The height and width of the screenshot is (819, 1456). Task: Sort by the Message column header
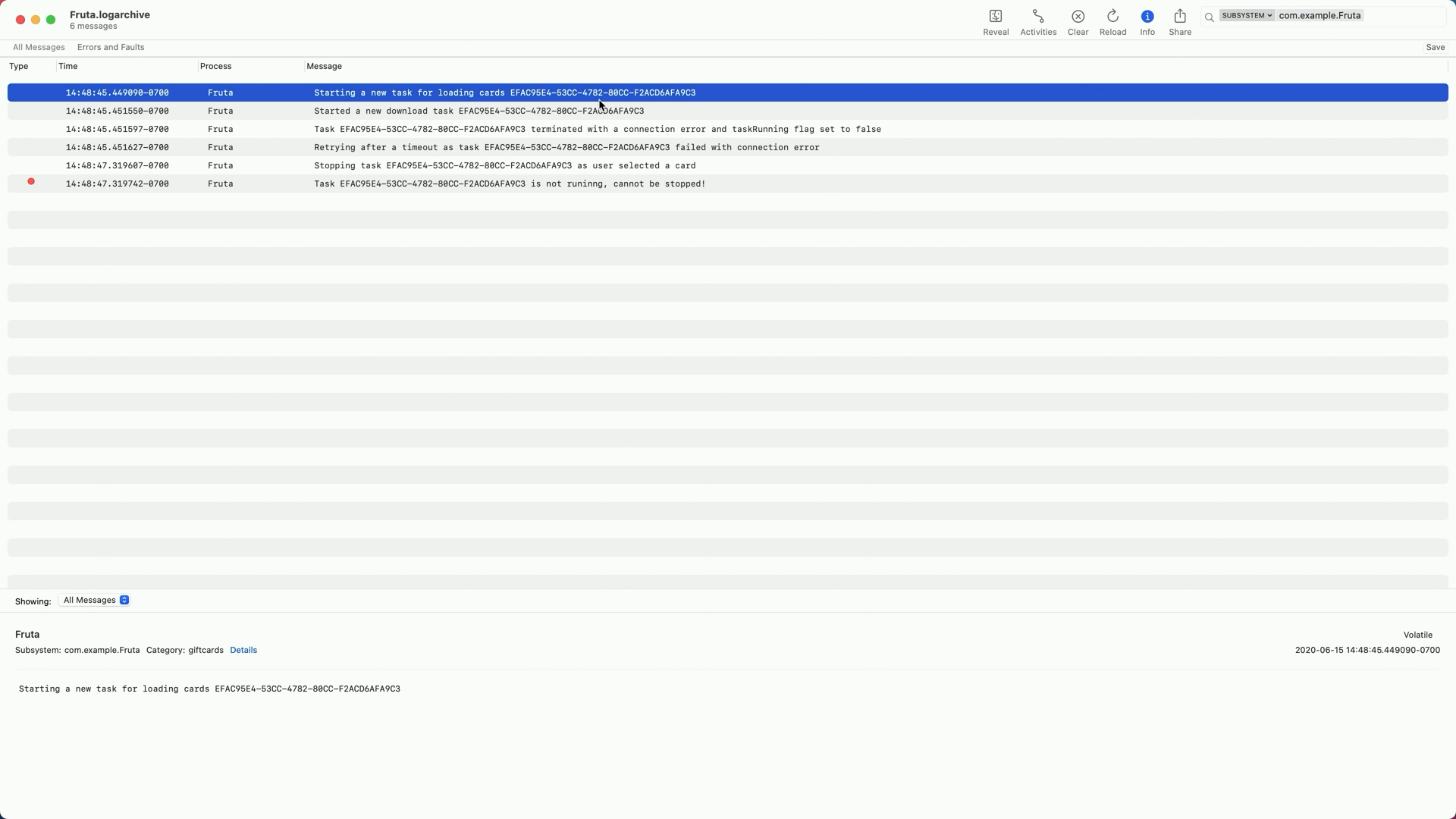coord(324,66)
